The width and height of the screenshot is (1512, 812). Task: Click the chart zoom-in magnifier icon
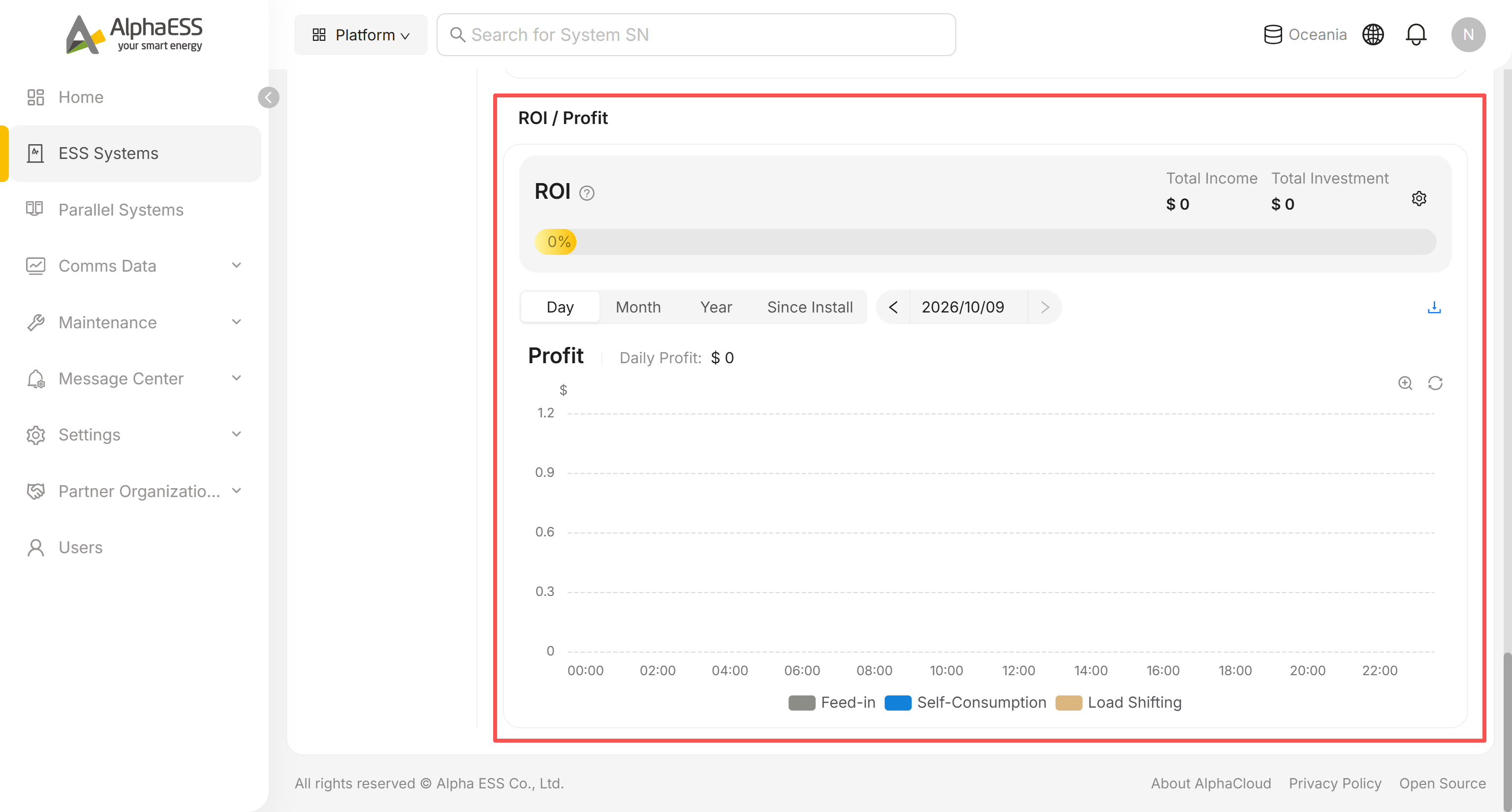click(1405, 383)
